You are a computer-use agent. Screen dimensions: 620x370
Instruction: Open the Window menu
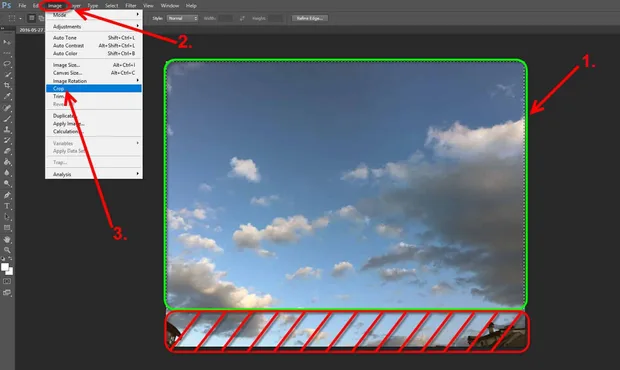coord(170,6)
